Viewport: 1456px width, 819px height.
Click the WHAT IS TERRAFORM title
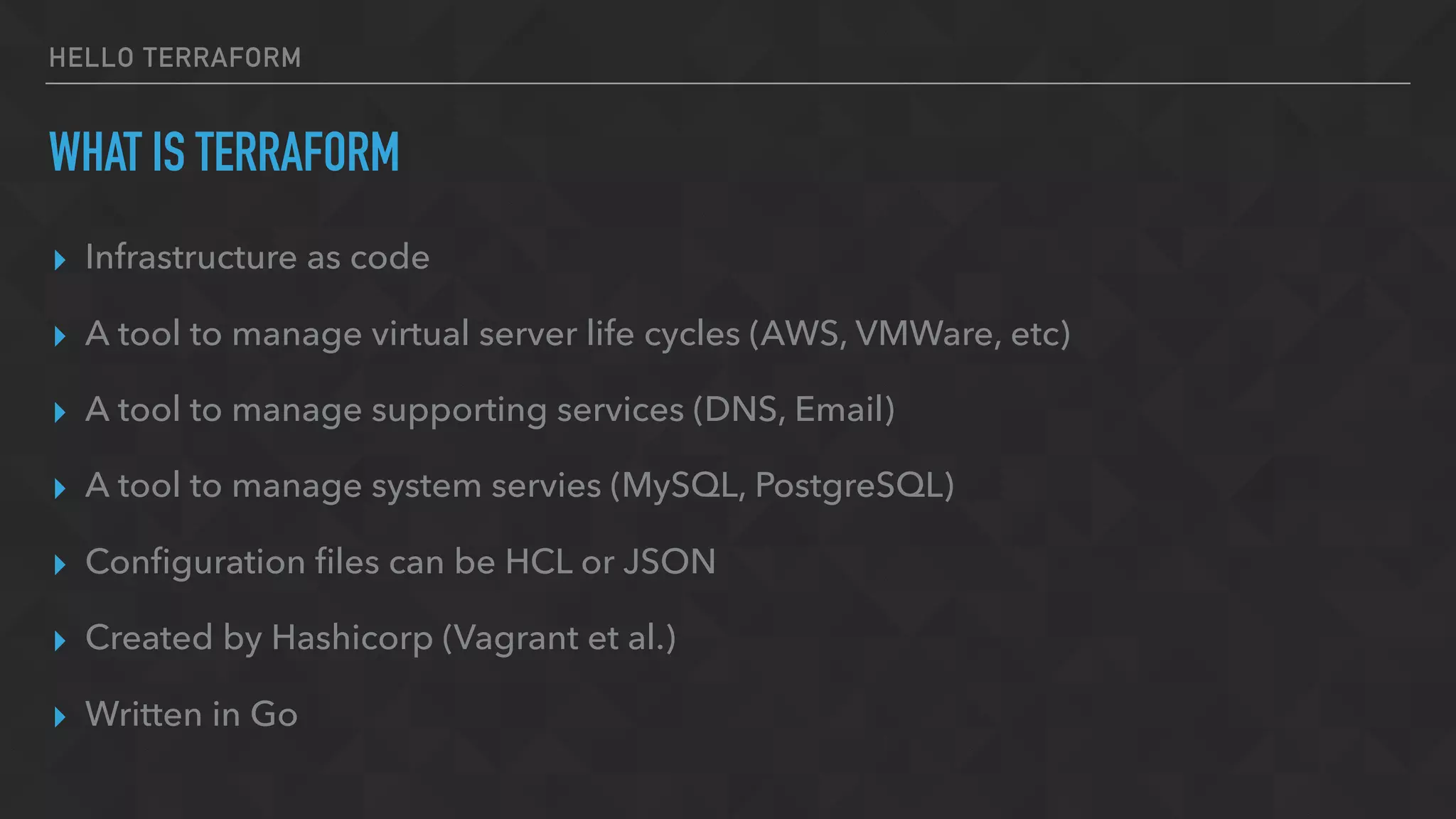(x=224, y=151)
